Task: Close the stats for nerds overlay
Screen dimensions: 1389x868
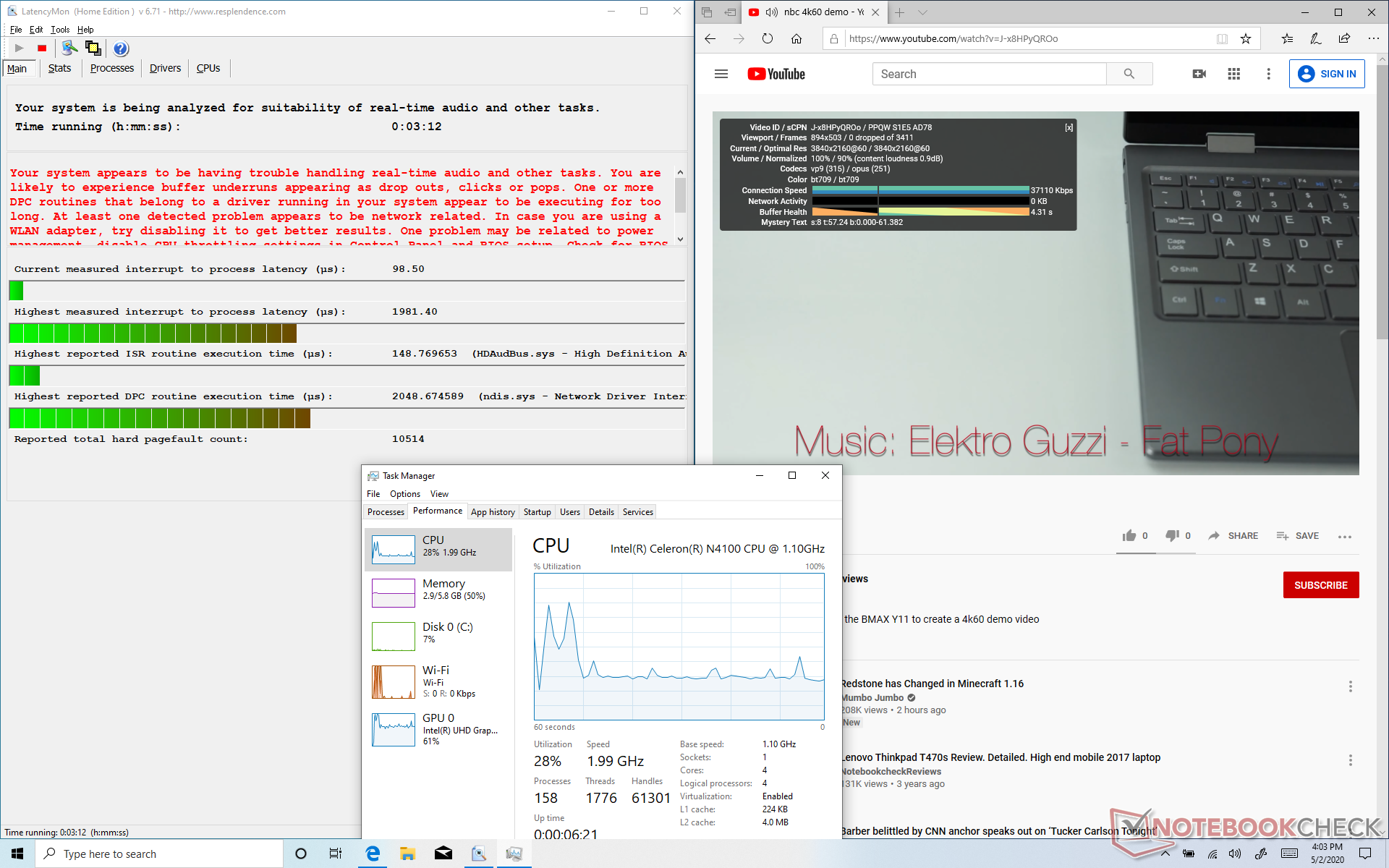Action: pyautogui.click(x=1069, y=127)
